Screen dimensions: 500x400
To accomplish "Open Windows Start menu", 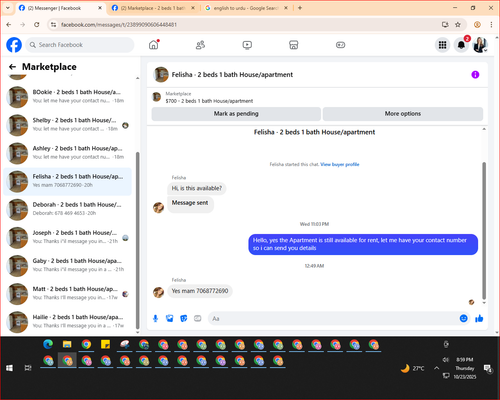I will point(9,368).
